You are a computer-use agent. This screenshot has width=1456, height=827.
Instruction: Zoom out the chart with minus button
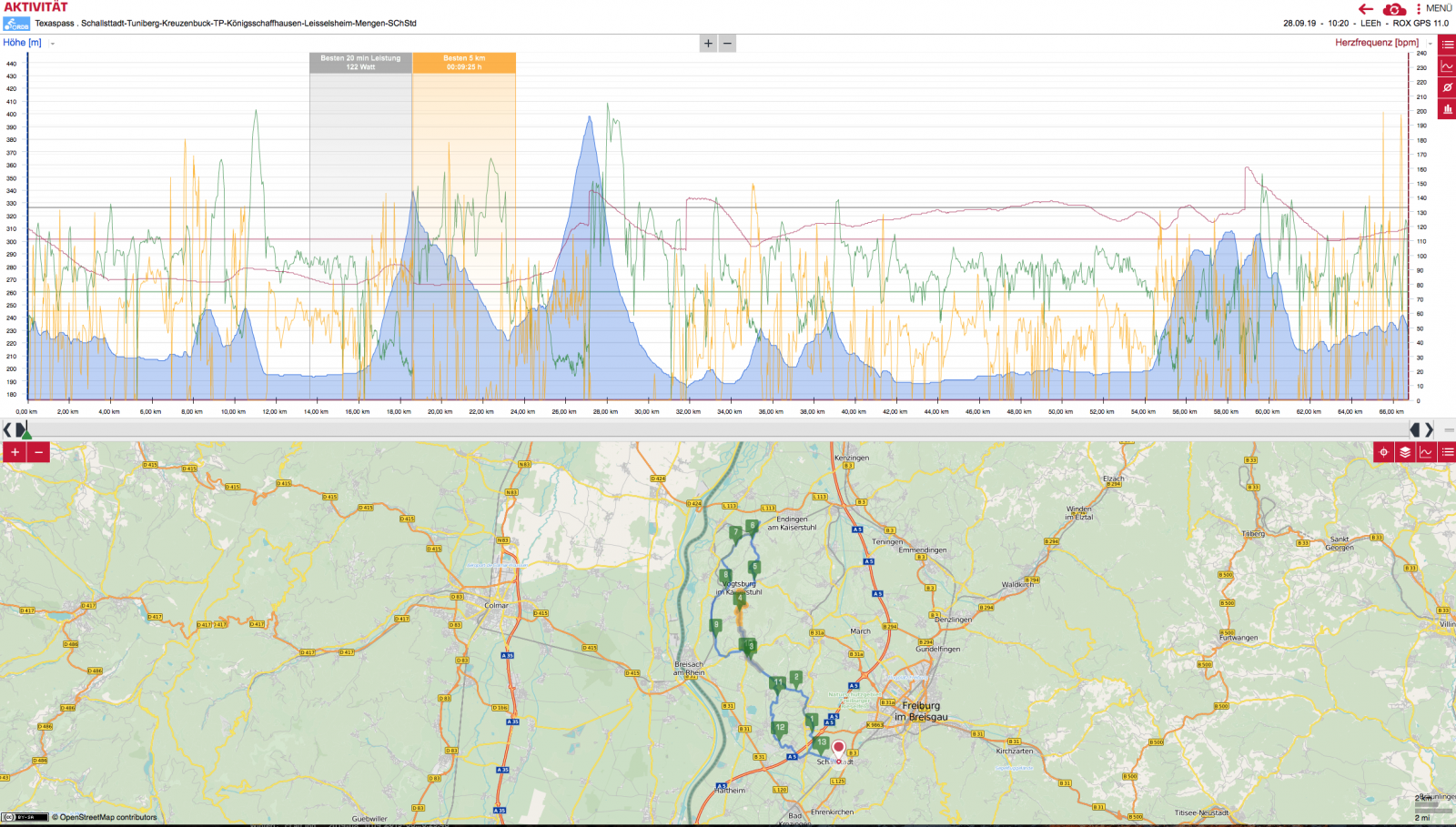click(x=727, y=44)
